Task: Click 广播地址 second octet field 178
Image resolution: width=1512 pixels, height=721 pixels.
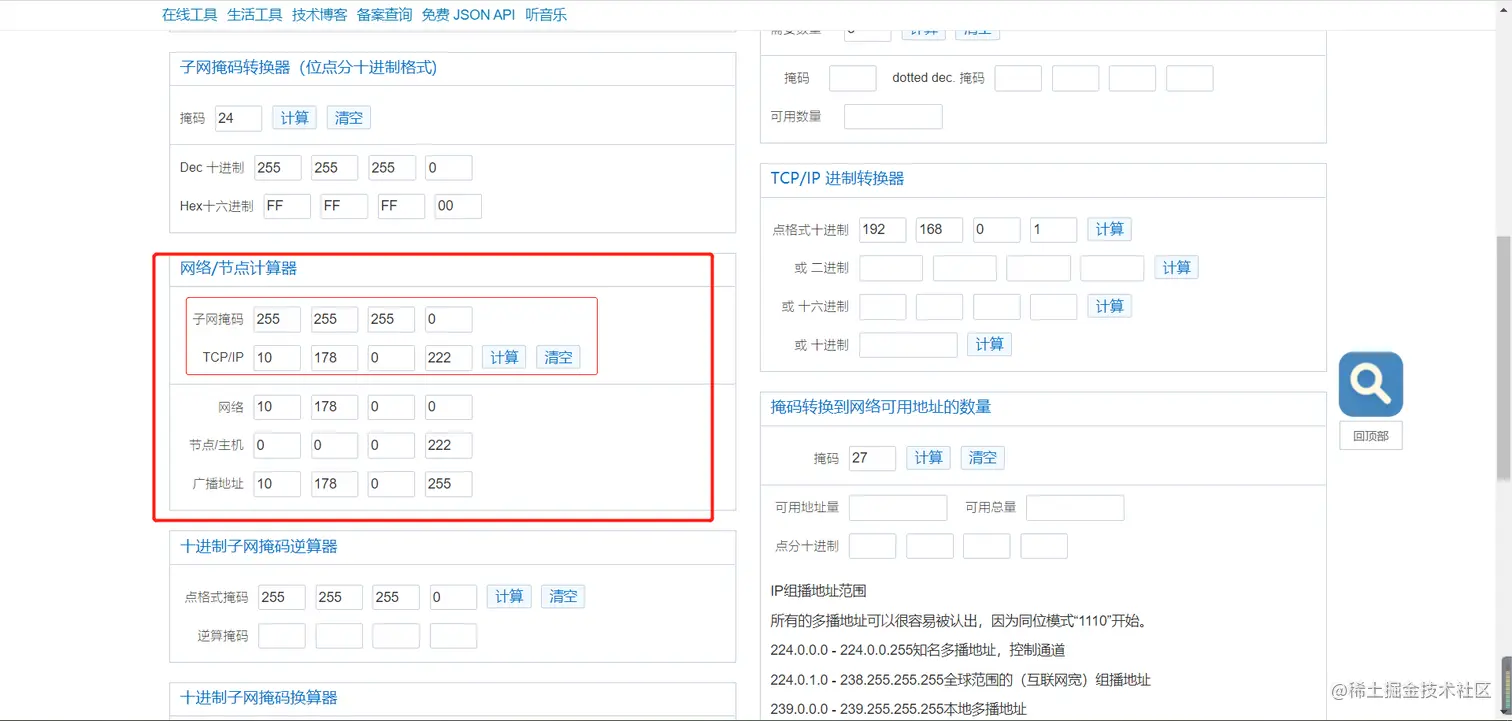Action: [x=334, y=484]
